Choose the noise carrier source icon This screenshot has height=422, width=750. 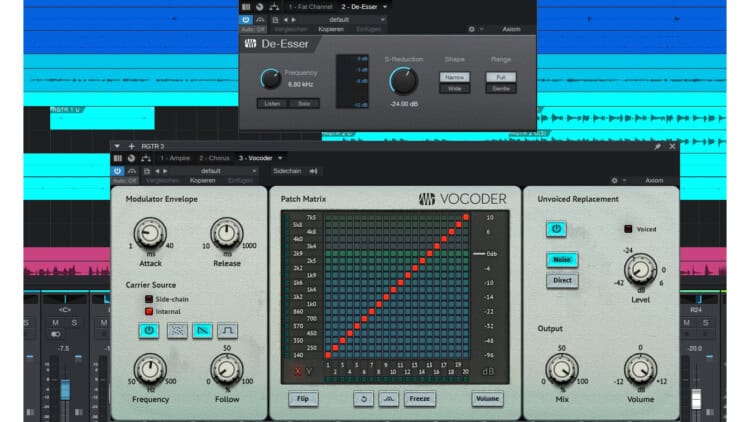(x=177, y=330)
